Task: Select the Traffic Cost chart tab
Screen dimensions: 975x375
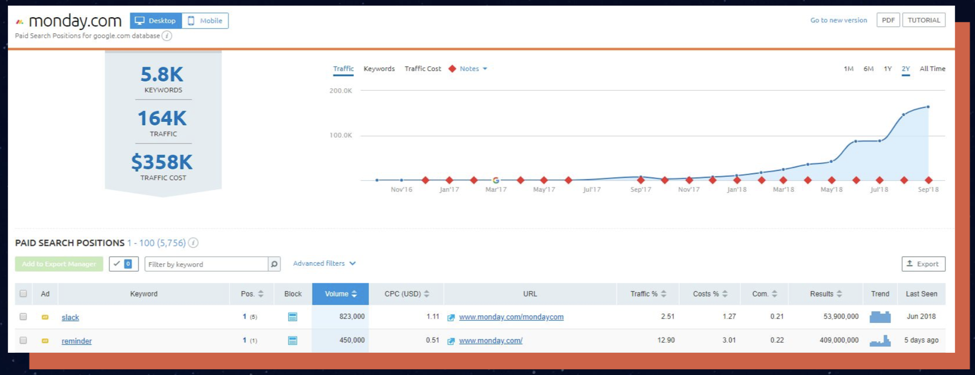Action: coord(423,69)
